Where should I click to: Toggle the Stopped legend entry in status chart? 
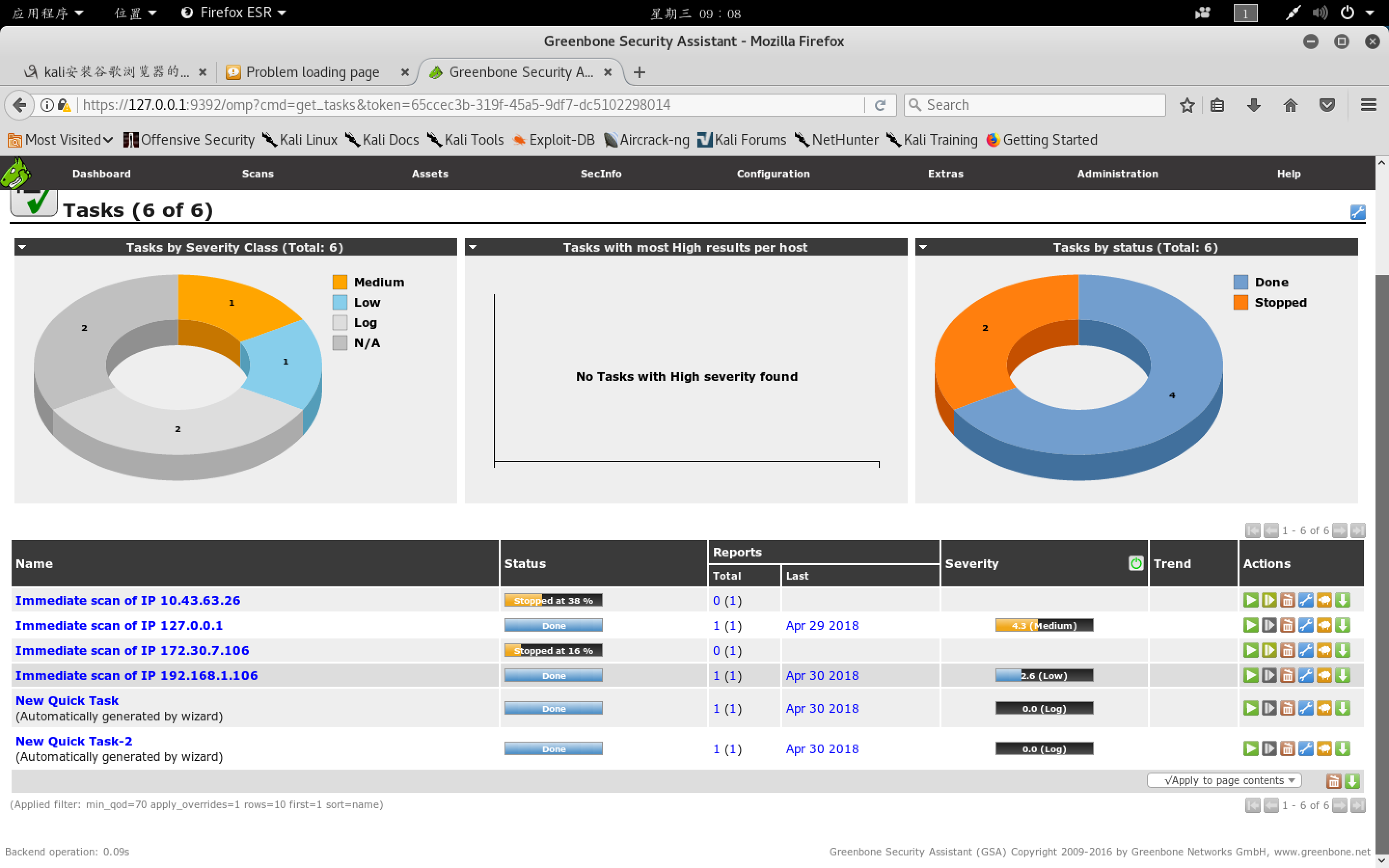pyautogui.click(x=1280, y=302)
